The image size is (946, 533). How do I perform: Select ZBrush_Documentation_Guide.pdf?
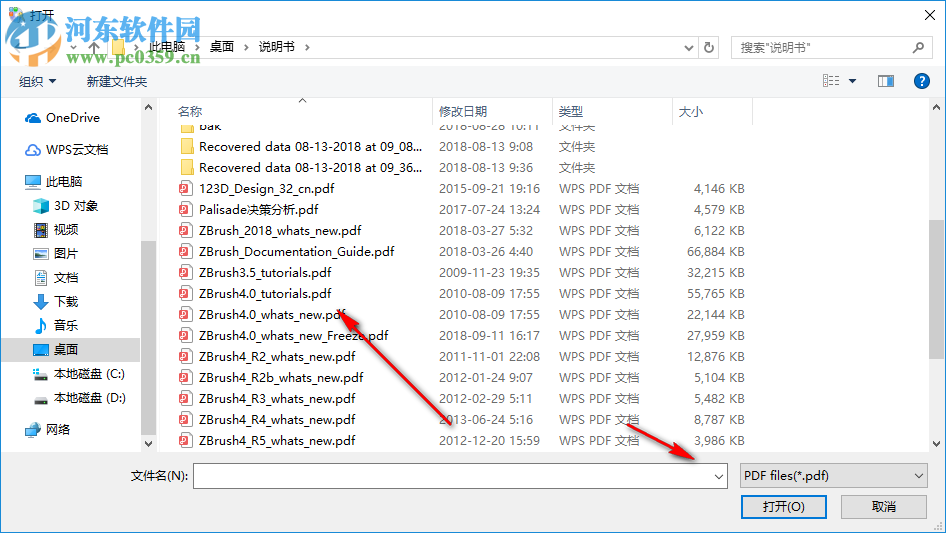tap(297, 252)
